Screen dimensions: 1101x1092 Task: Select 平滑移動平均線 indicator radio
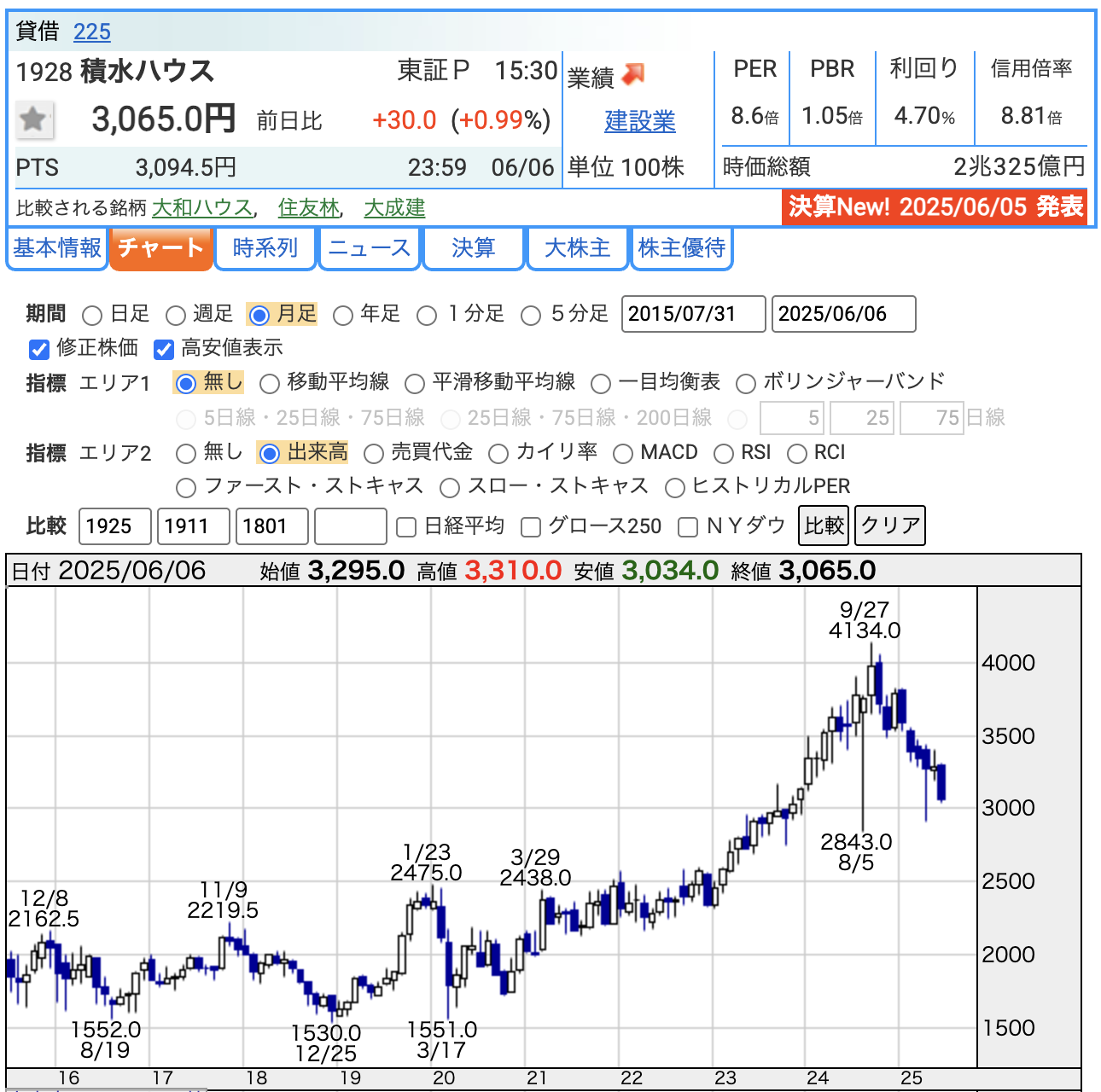[415, 384]
